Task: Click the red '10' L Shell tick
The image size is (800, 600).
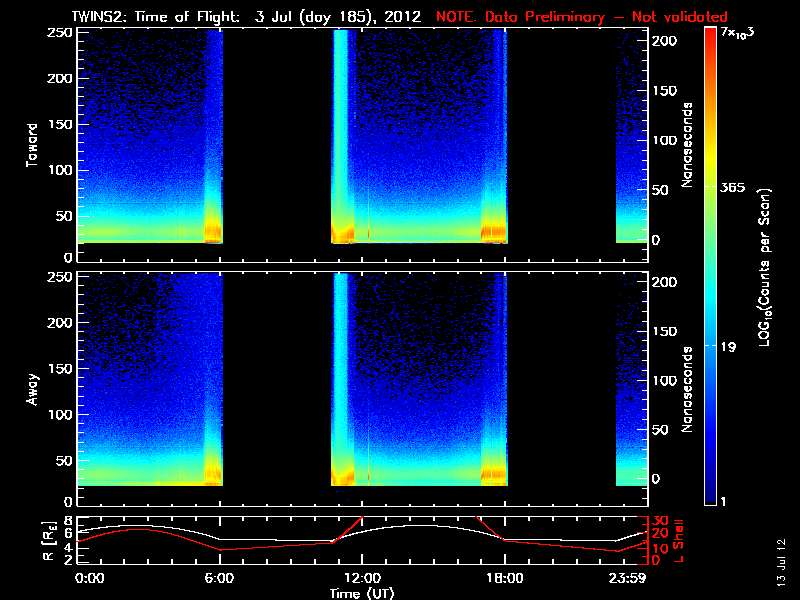Action: point(661,549)
